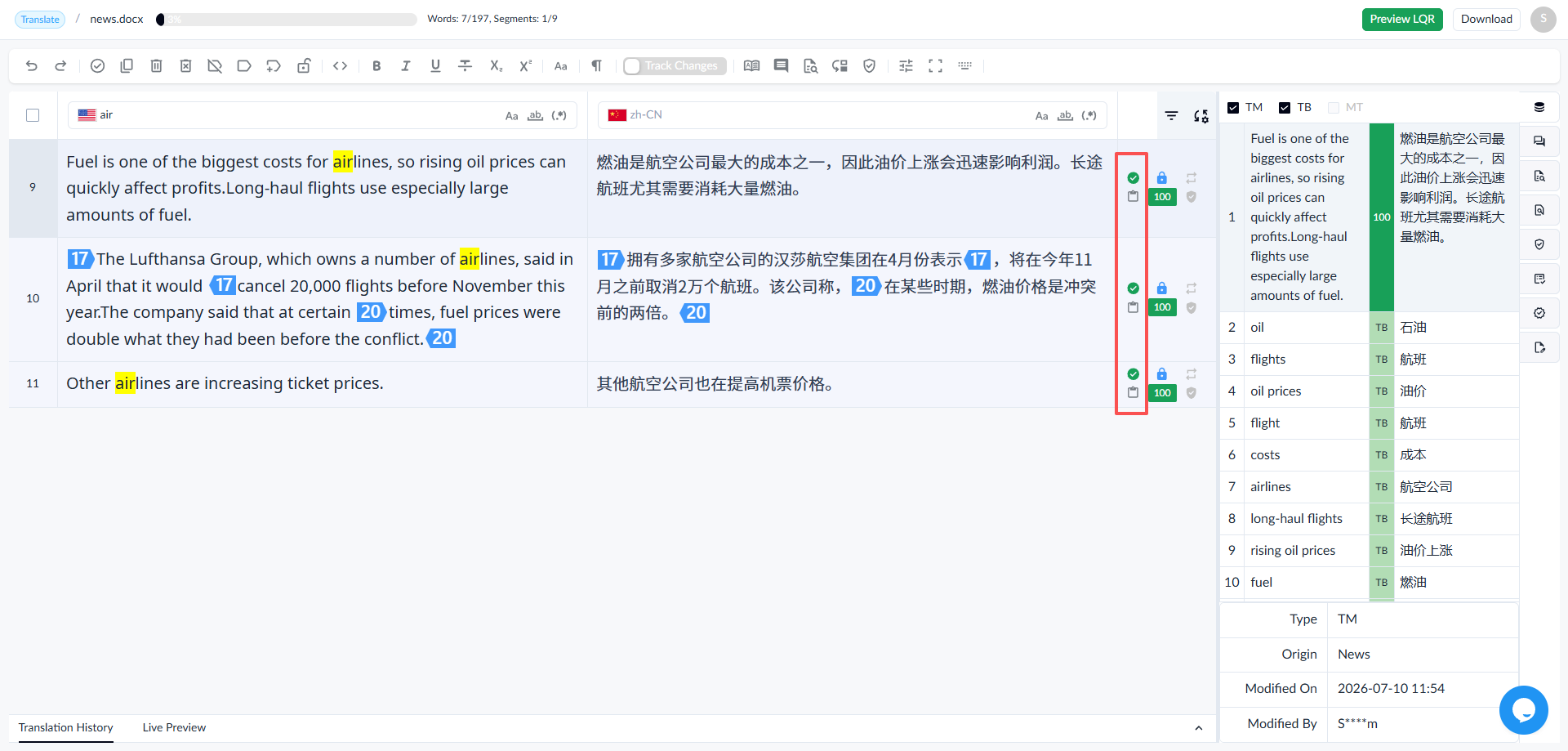
Task: Show paragraph marks with the pilcrow icon
Action: [x=597, y=66]
